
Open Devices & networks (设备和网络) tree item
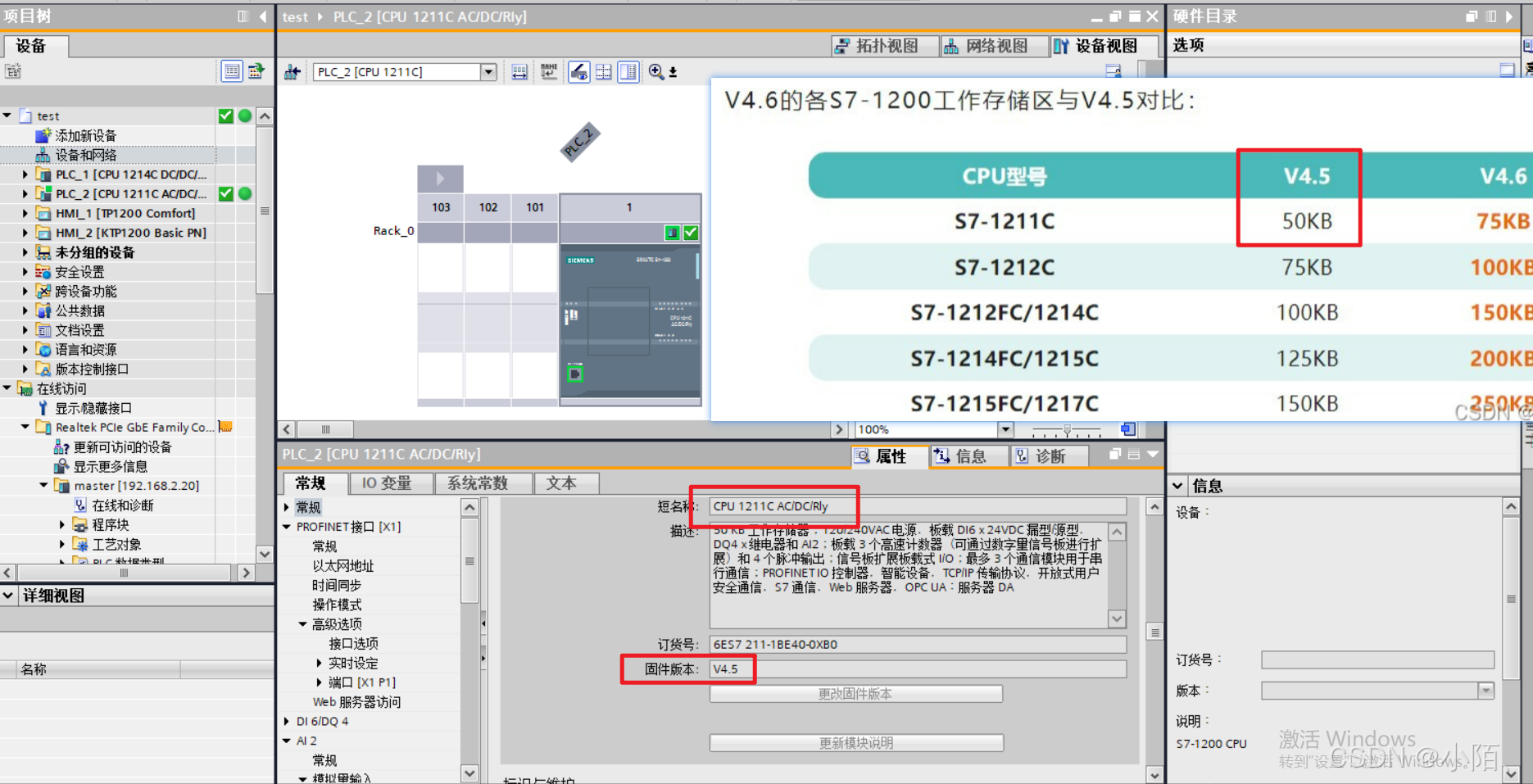click(x=85, y=155)
